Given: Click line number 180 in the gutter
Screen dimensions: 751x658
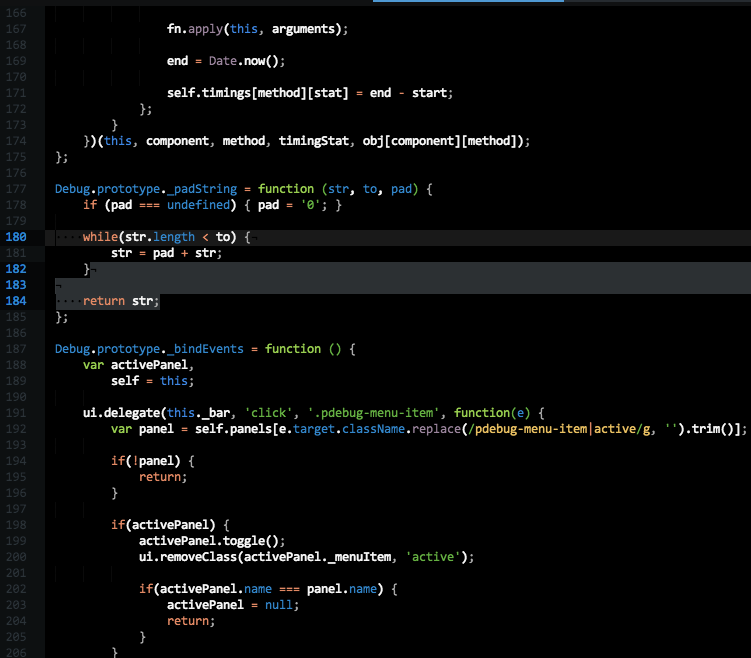Looking at the screenshot, I should (x=16, y=237).
